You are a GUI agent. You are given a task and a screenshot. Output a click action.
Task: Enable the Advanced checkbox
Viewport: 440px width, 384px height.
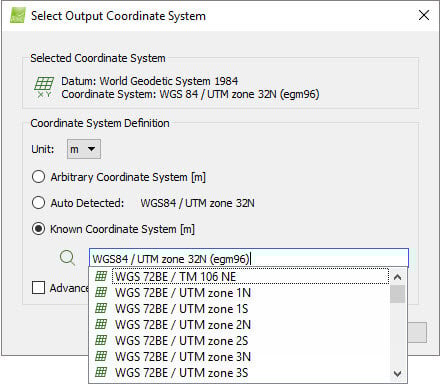point(38,288)
